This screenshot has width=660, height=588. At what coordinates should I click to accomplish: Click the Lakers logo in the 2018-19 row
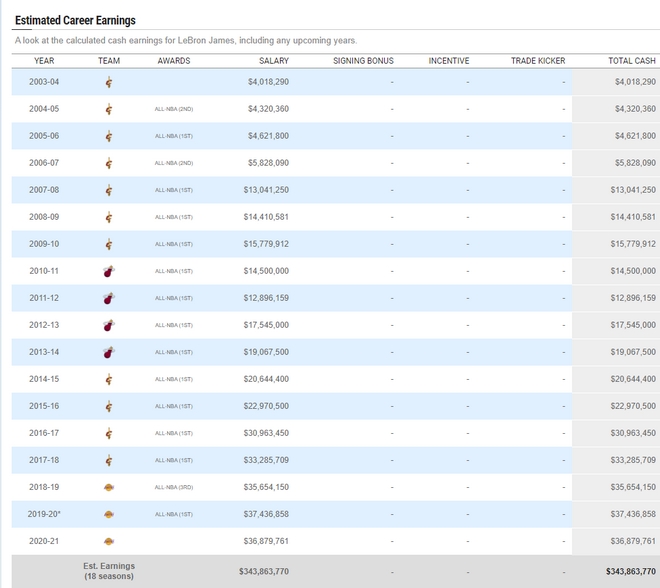coord(109,487)
